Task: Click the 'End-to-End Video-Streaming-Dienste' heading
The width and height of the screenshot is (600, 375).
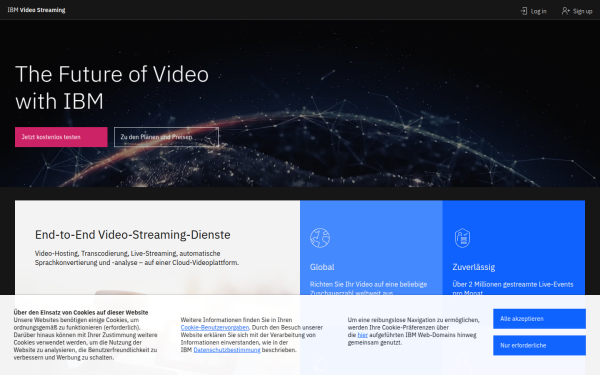Action: [132, 235]
